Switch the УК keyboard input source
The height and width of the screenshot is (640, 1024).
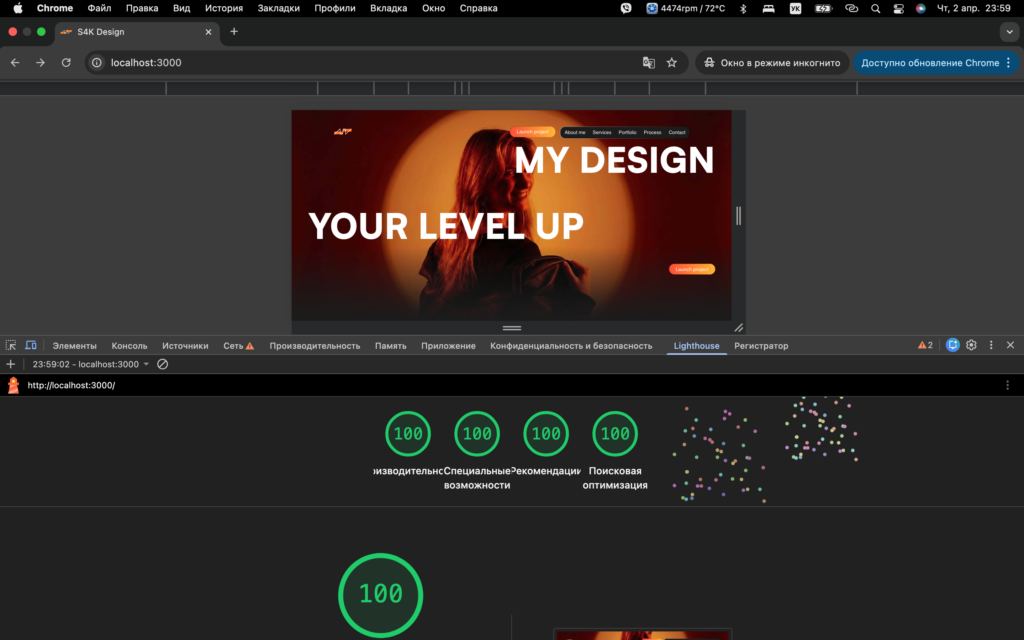[x=795, y=8]
